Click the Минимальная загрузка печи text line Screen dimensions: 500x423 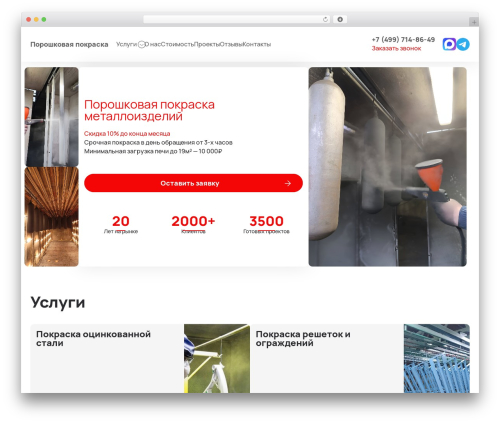[153, 151]
